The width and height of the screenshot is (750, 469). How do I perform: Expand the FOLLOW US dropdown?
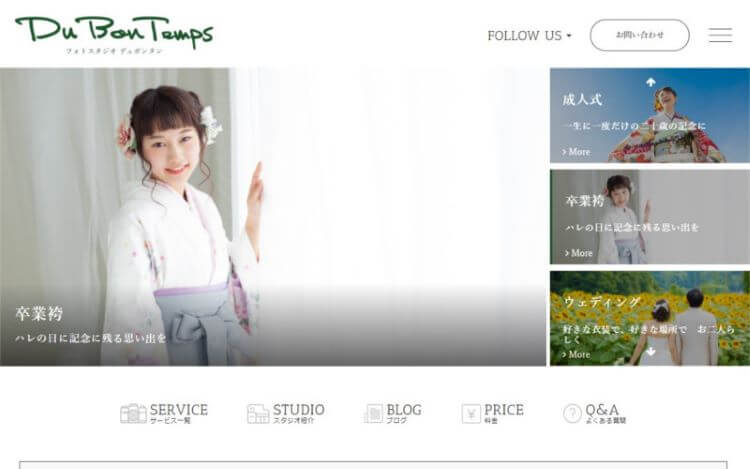(529, 35)
